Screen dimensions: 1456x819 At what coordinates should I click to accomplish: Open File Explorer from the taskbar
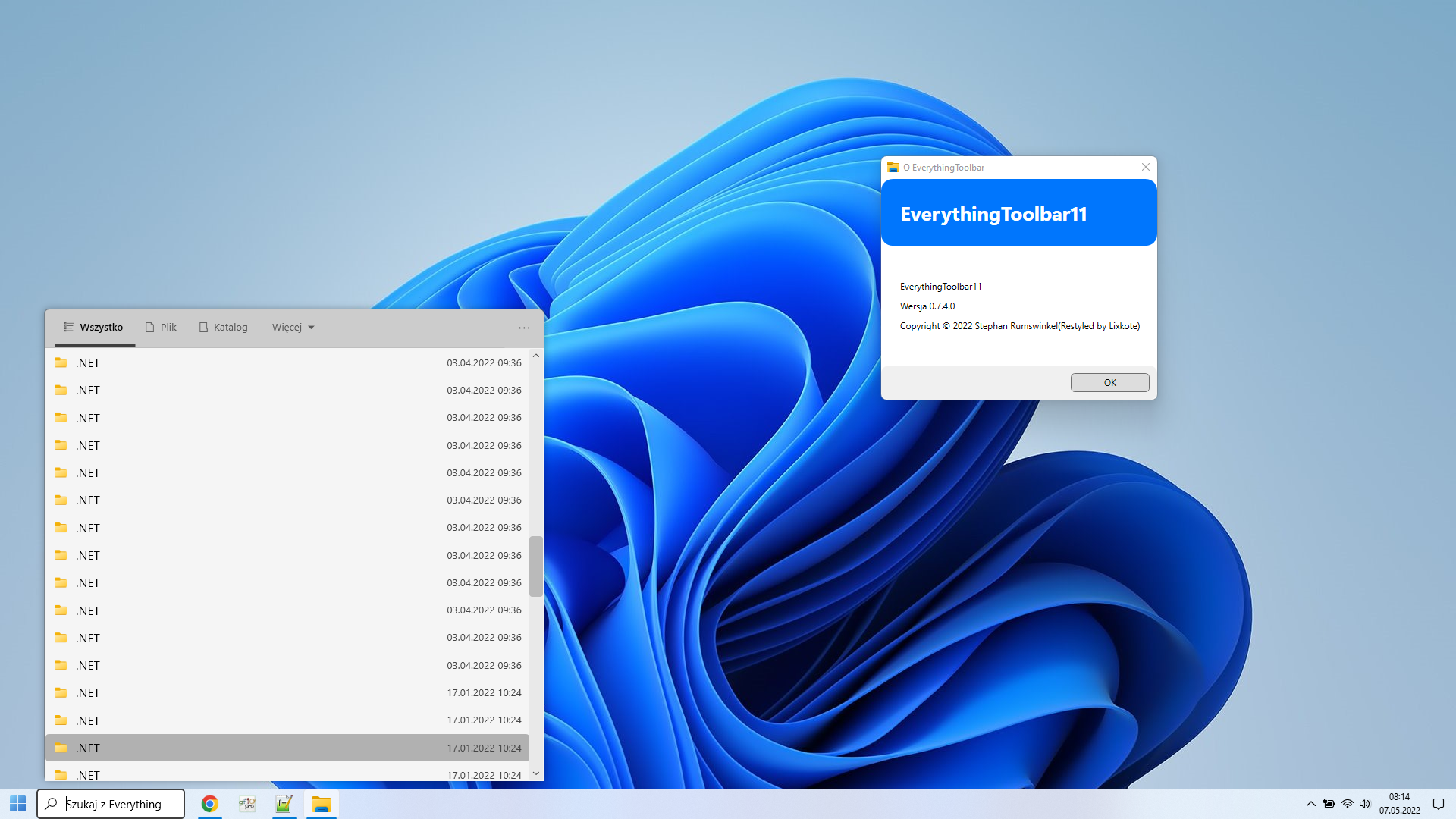[322, 804]
